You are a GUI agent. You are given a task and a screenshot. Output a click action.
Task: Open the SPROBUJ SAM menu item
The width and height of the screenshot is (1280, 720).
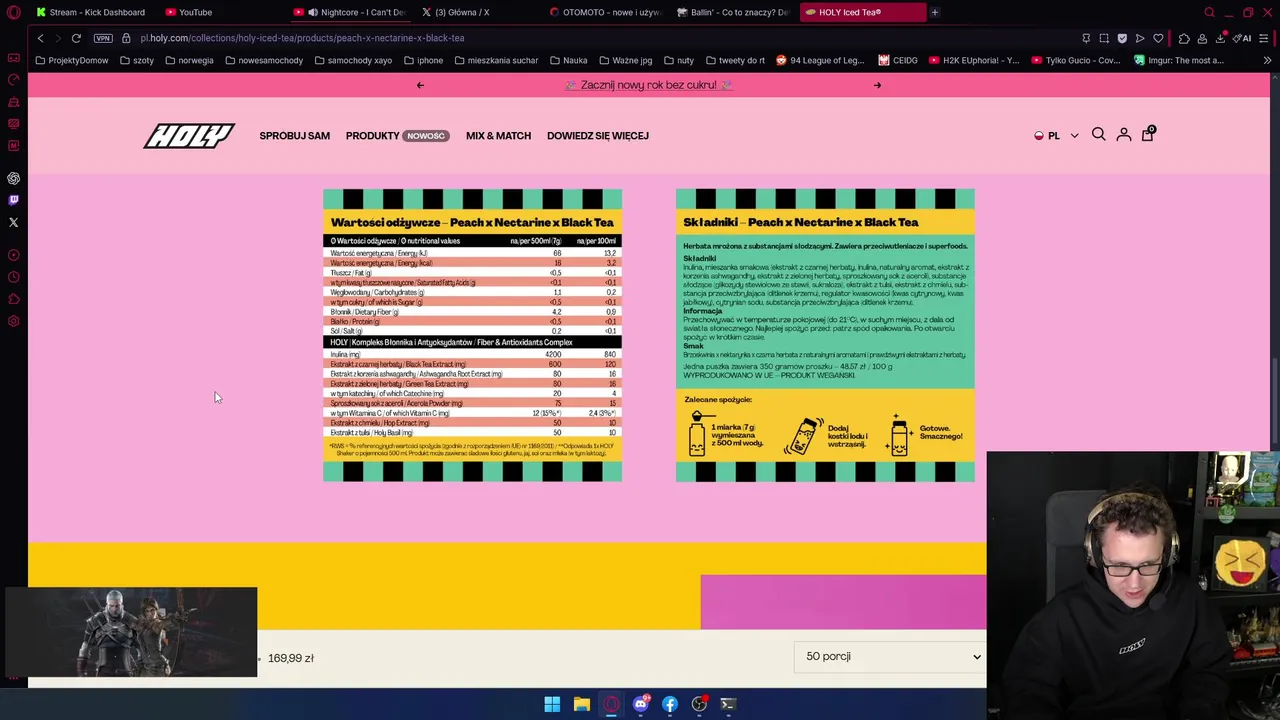coord(294,136)
